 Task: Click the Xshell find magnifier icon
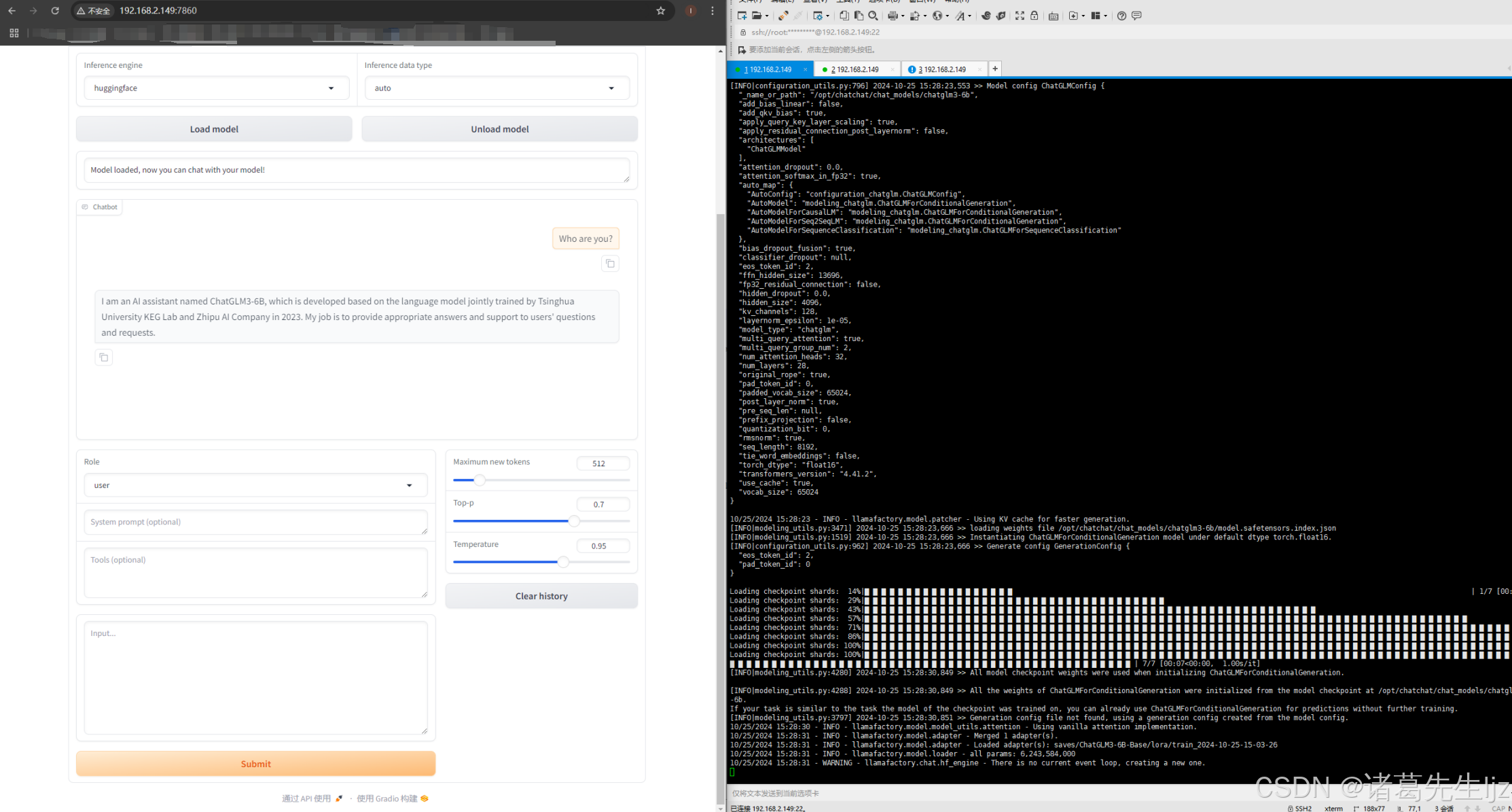(x=874, y=16)
